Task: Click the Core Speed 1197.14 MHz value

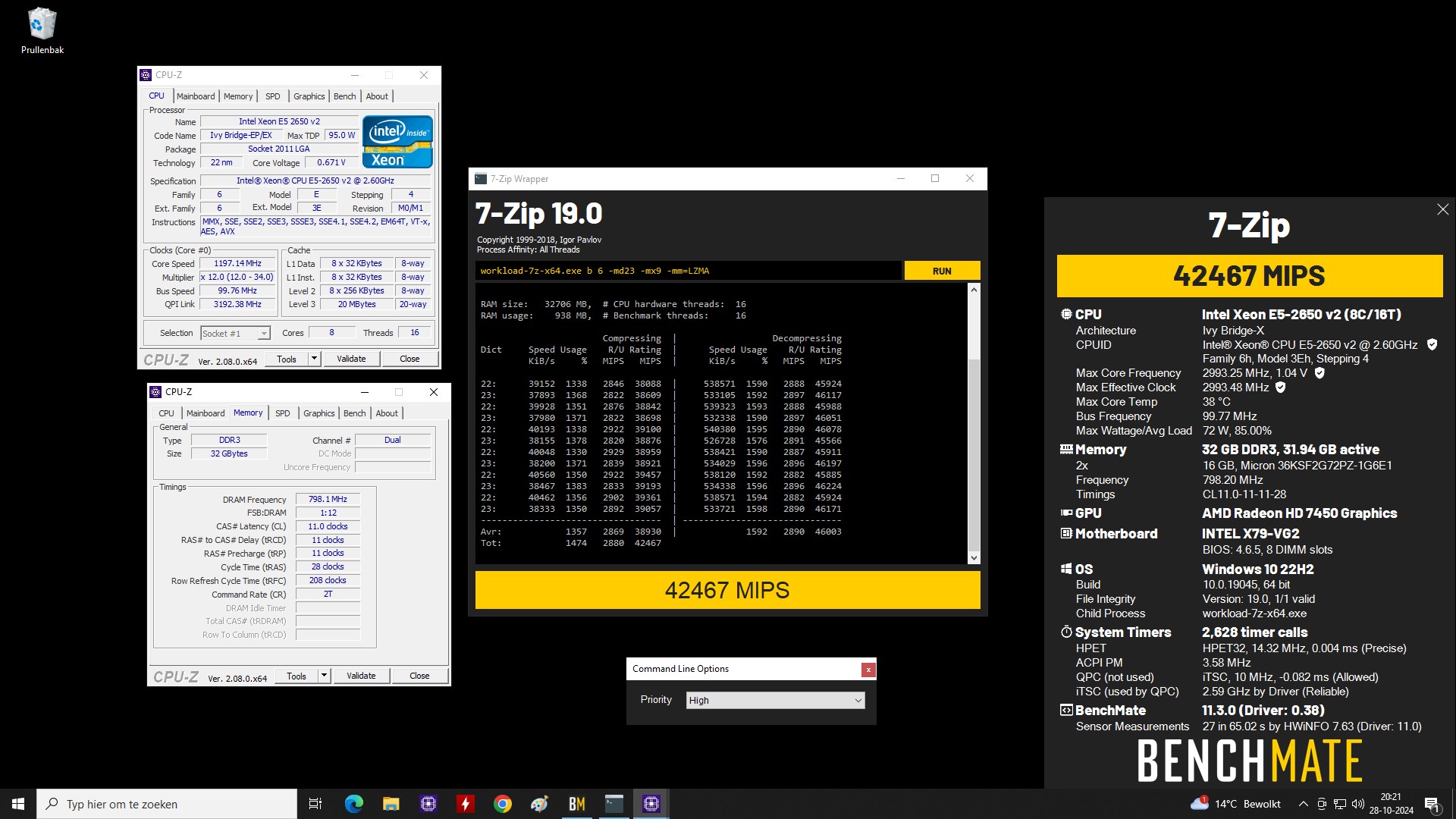Action: pos(237,264)
